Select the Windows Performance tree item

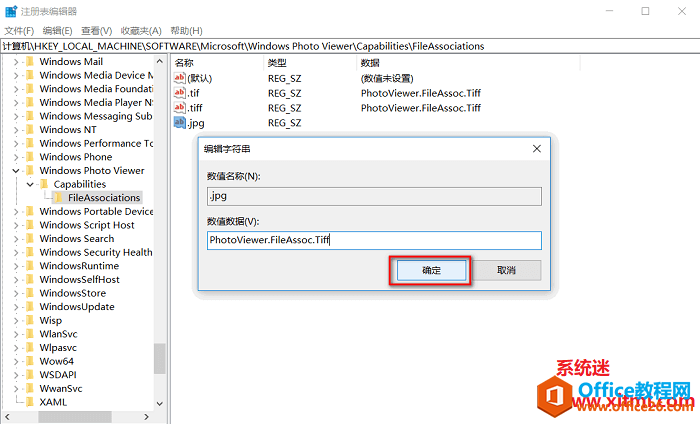[x=96, y=143]
